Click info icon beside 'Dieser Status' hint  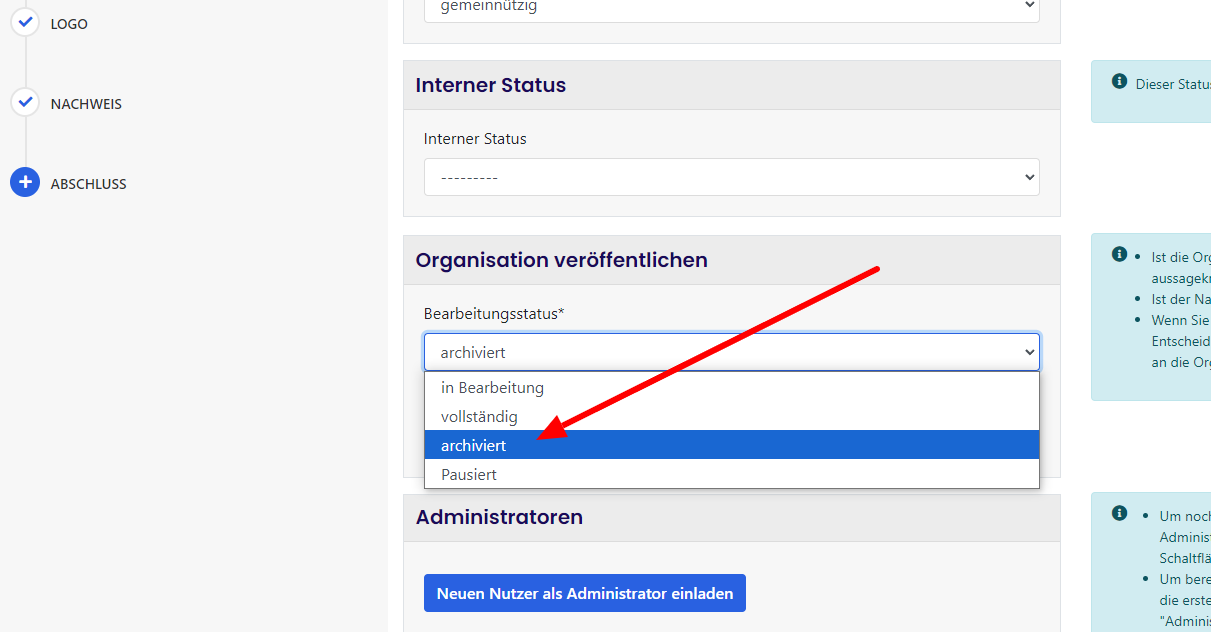[1119, 82]
